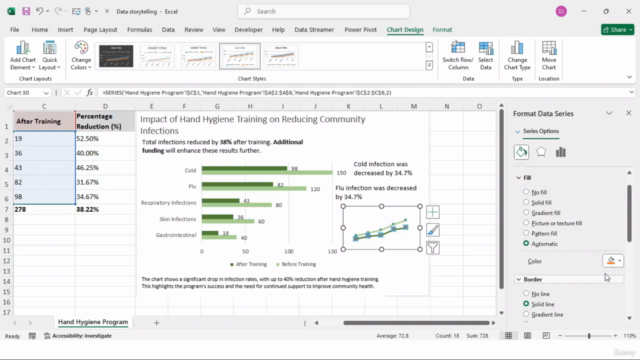The height and width of the screenshot is (360, 640).
Task: Open Add Chart Element menu
Action: pyautogui.click(x=23, y=56)
